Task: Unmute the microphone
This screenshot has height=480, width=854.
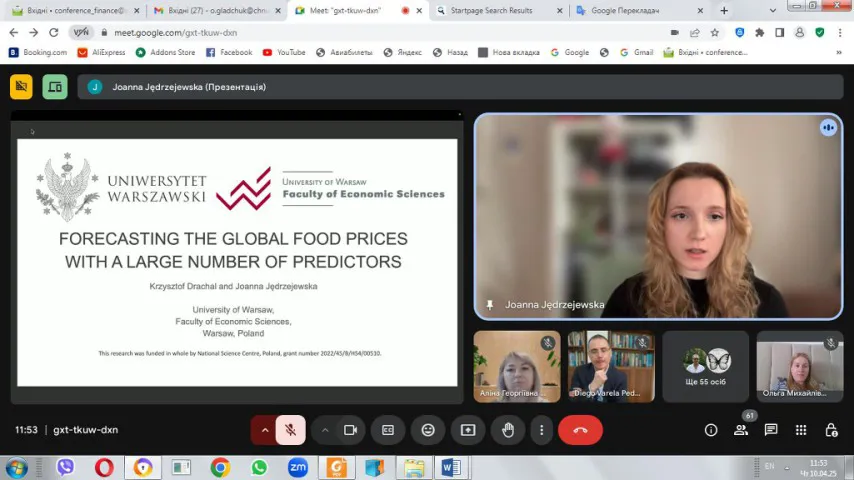Action: tap(290, 430)
